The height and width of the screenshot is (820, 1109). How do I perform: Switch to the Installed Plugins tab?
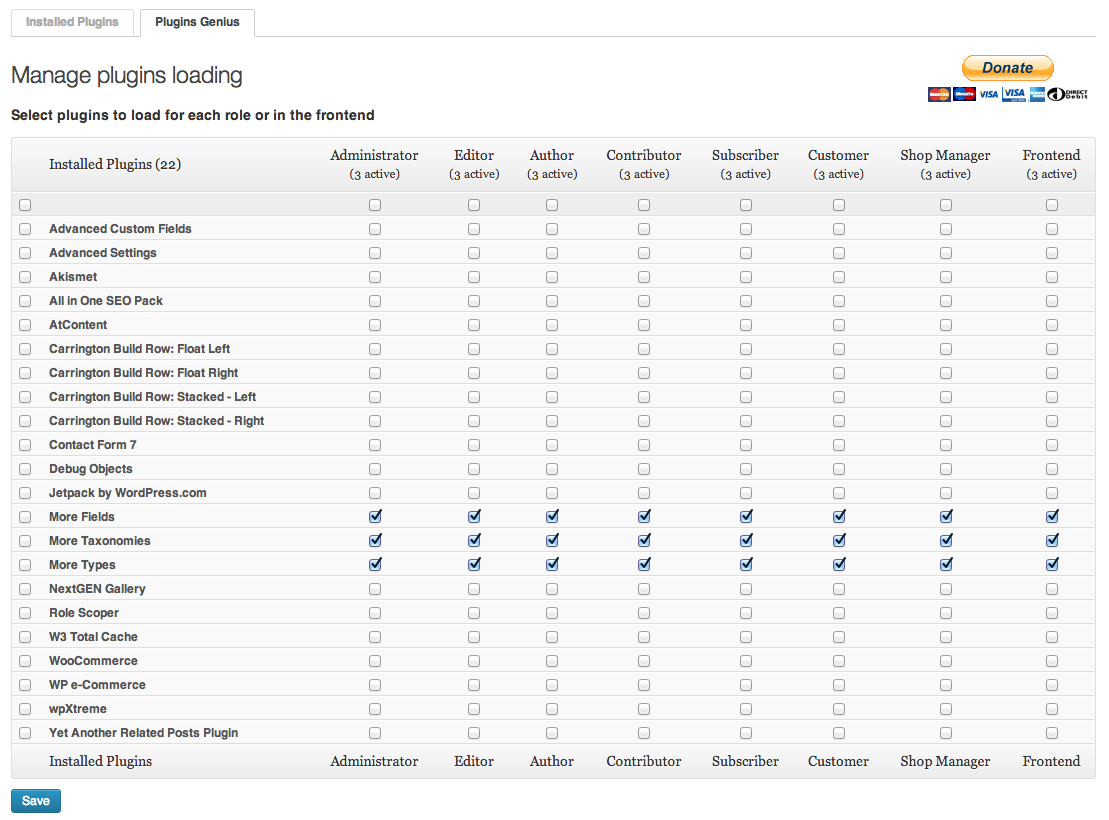coord(72,22)
